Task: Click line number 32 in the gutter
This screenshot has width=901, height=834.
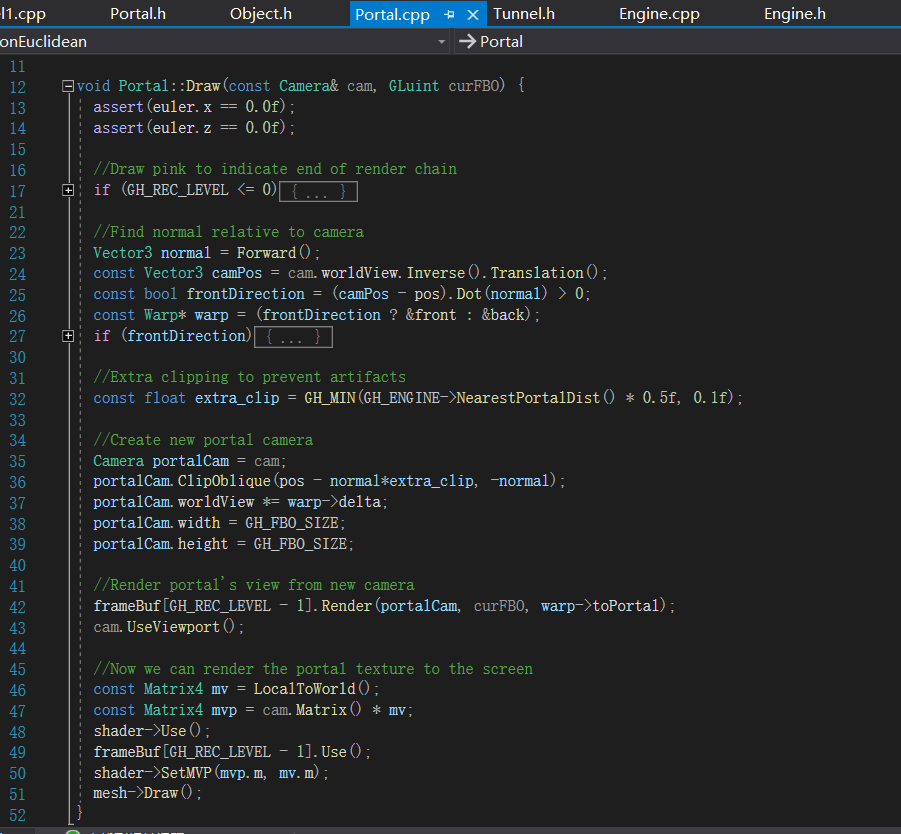Action: (17, 398)
